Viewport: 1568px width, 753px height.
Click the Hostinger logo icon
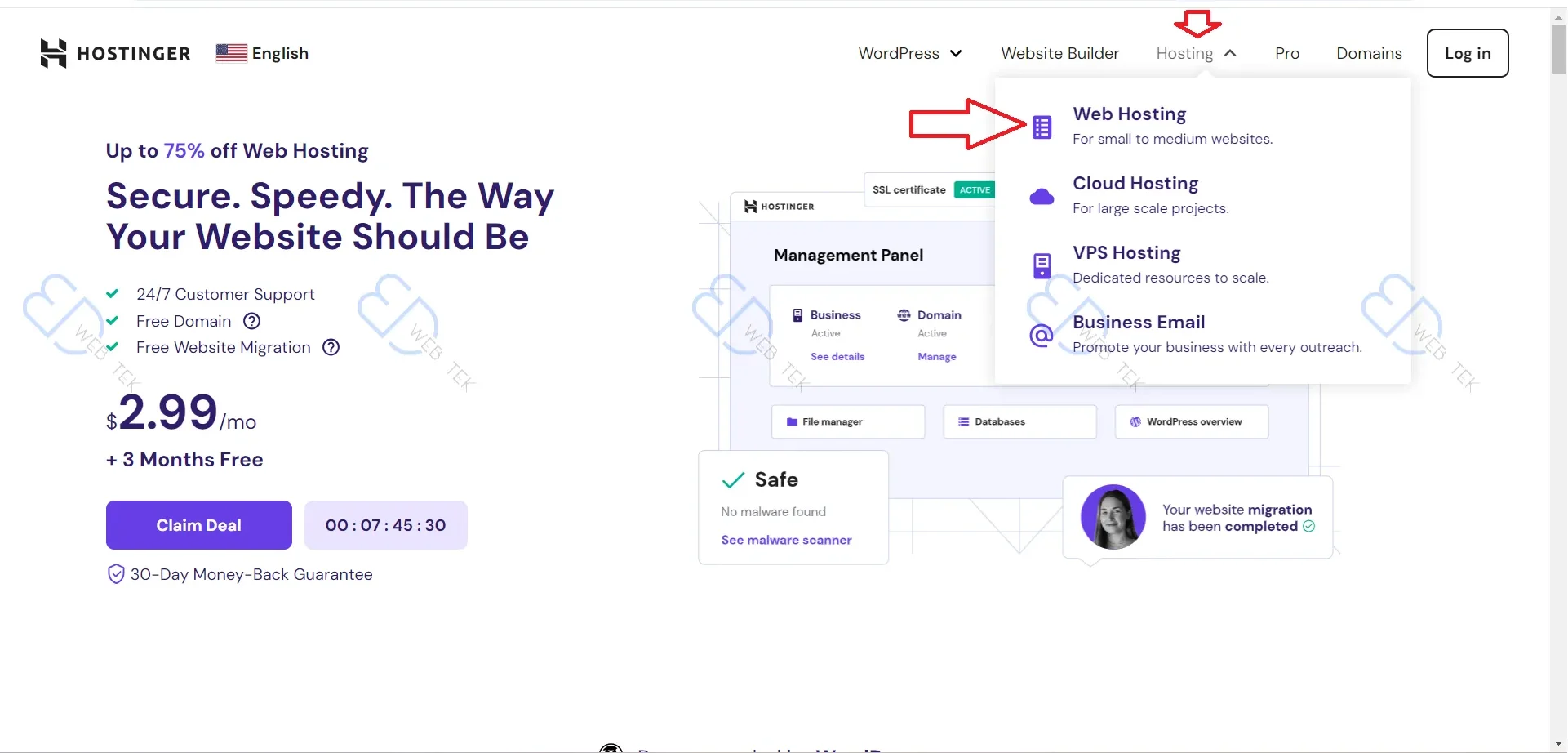point(53,53)
